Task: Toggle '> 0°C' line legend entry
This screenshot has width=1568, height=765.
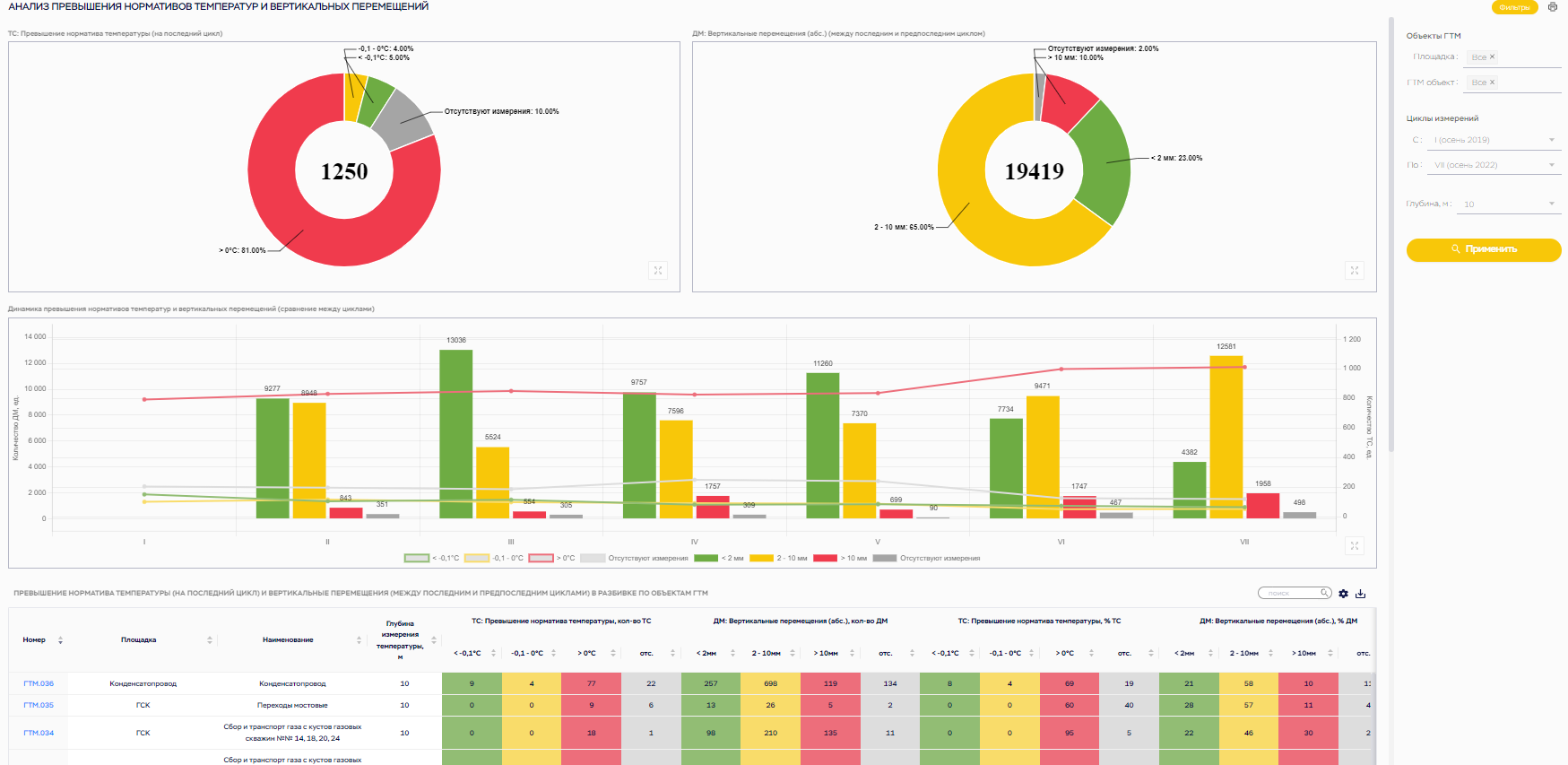Action: [551, 558]
